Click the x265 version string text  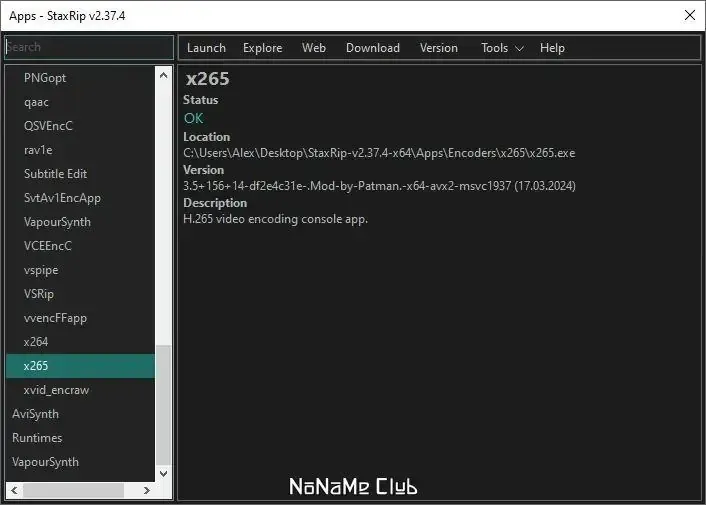[x=379, y=186]
